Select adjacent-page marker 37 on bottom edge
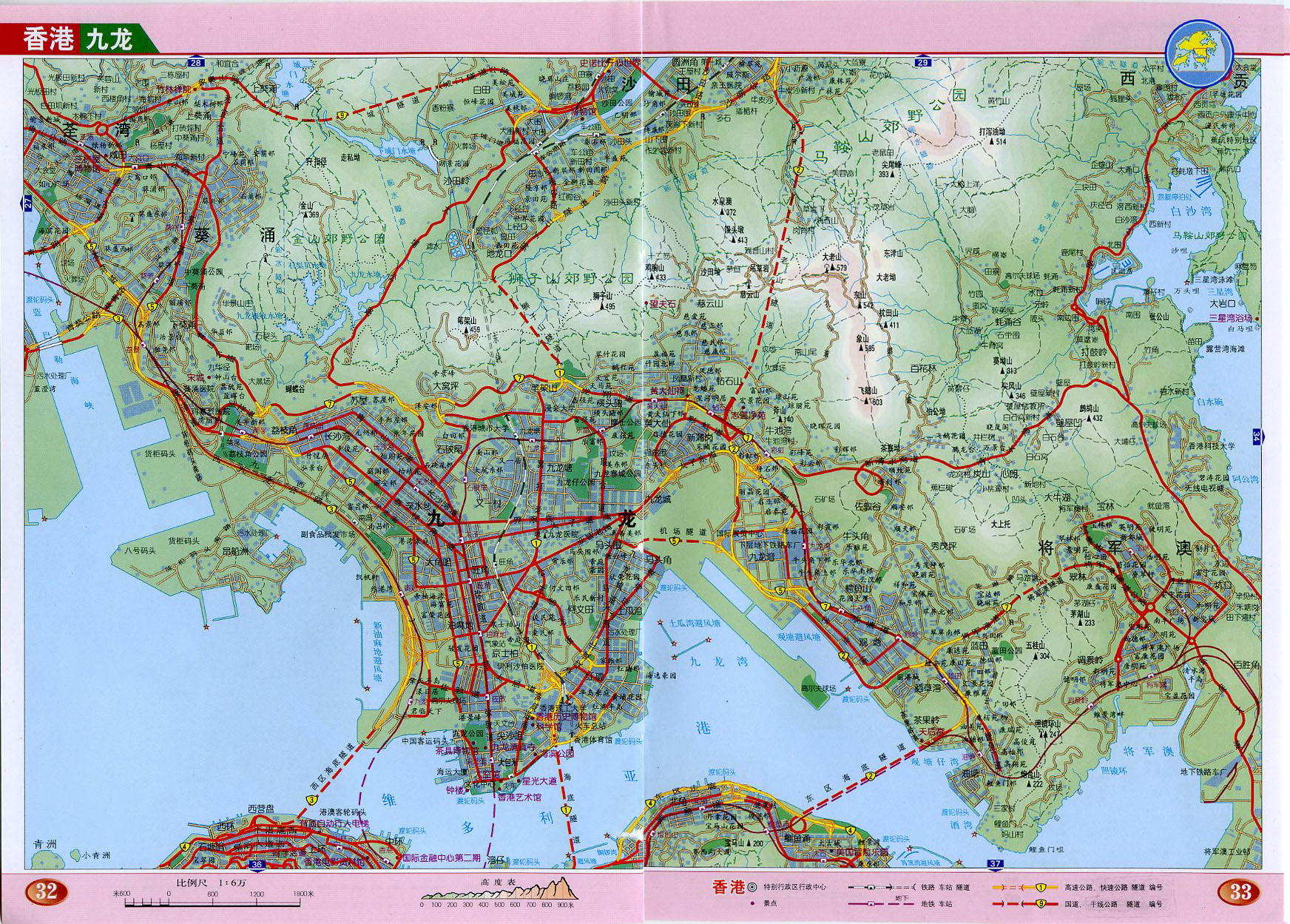The width and height of the screenshot is (1290, 924). [x=996, y=864]
